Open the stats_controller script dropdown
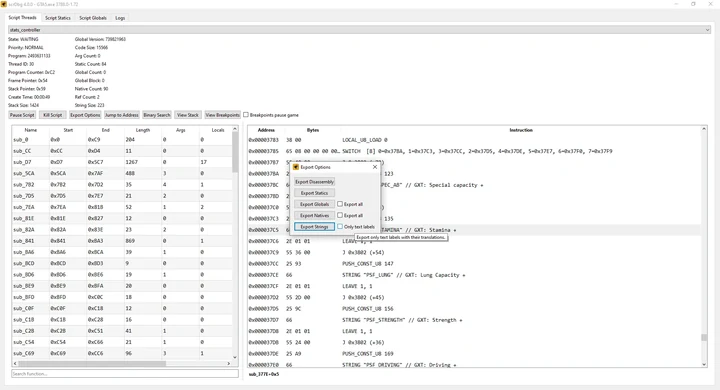The height and width of the screenshot is (390, 720). click(x=359, y=30)
